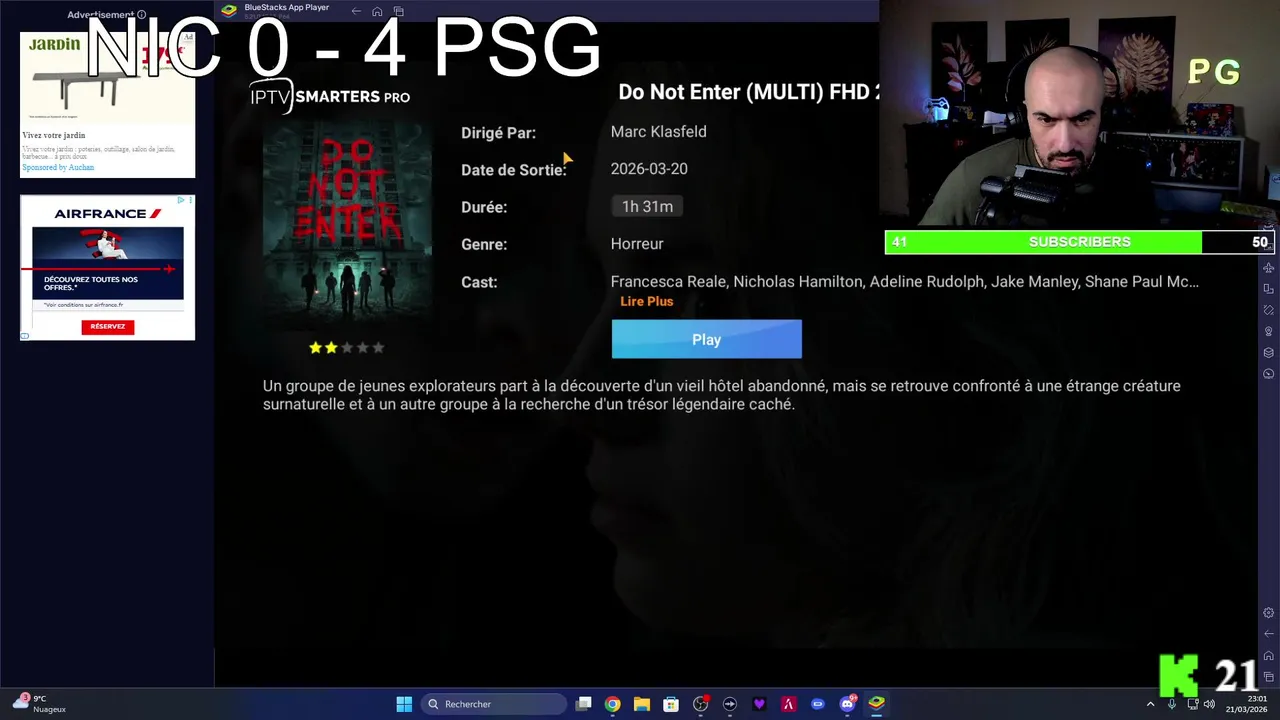Image resolution: width=1280 pixels, height=720 pixels.
Task: Click the Genre label
Action: 484,244
